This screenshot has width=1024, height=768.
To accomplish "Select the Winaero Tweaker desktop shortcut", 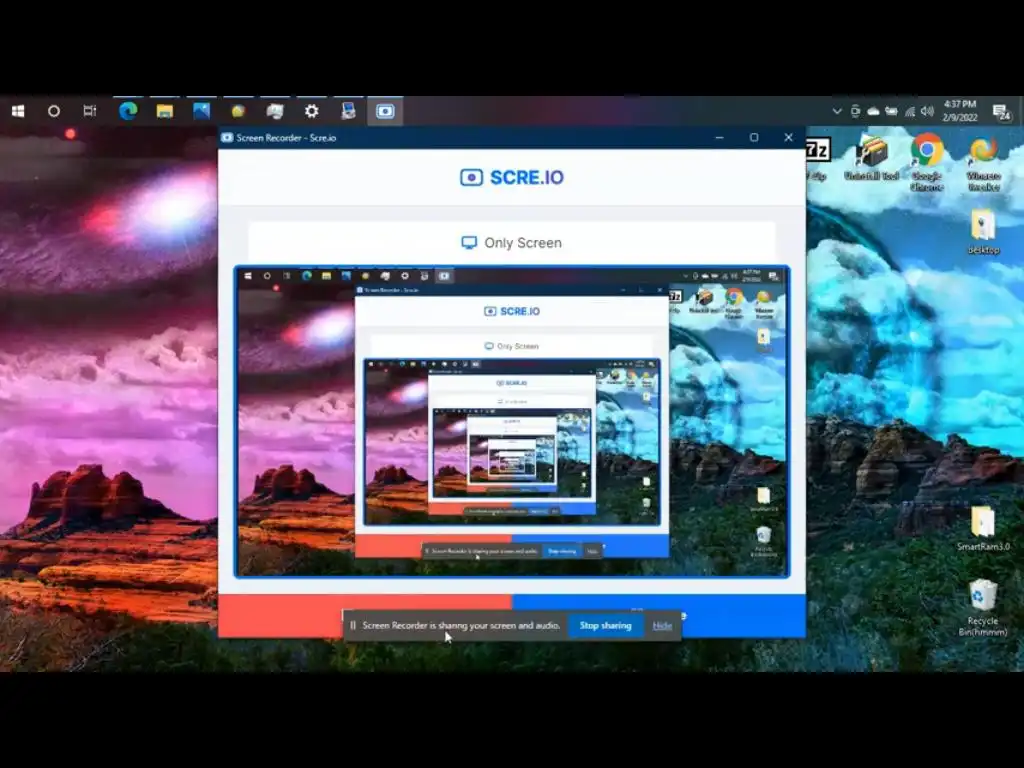I will point(984,163).
